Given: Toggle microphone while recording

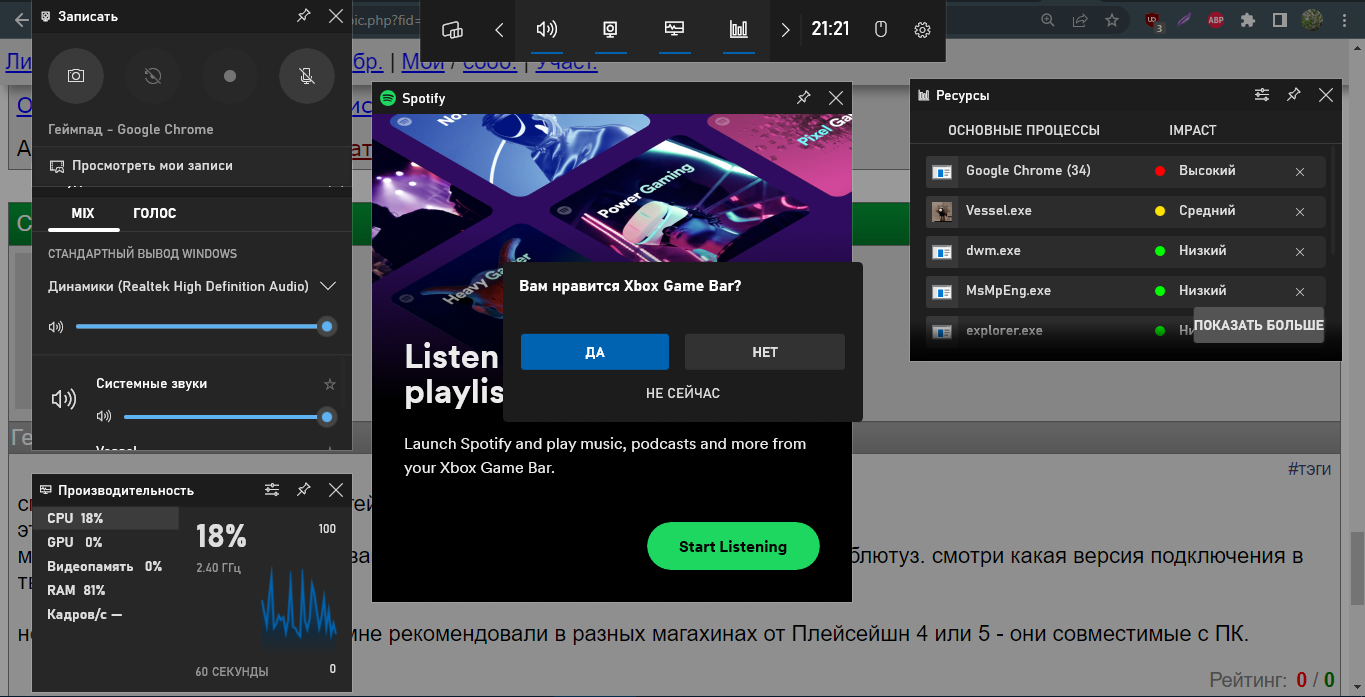Looking at the screenshot, I should pyautogui.click(x=307, y=76).
